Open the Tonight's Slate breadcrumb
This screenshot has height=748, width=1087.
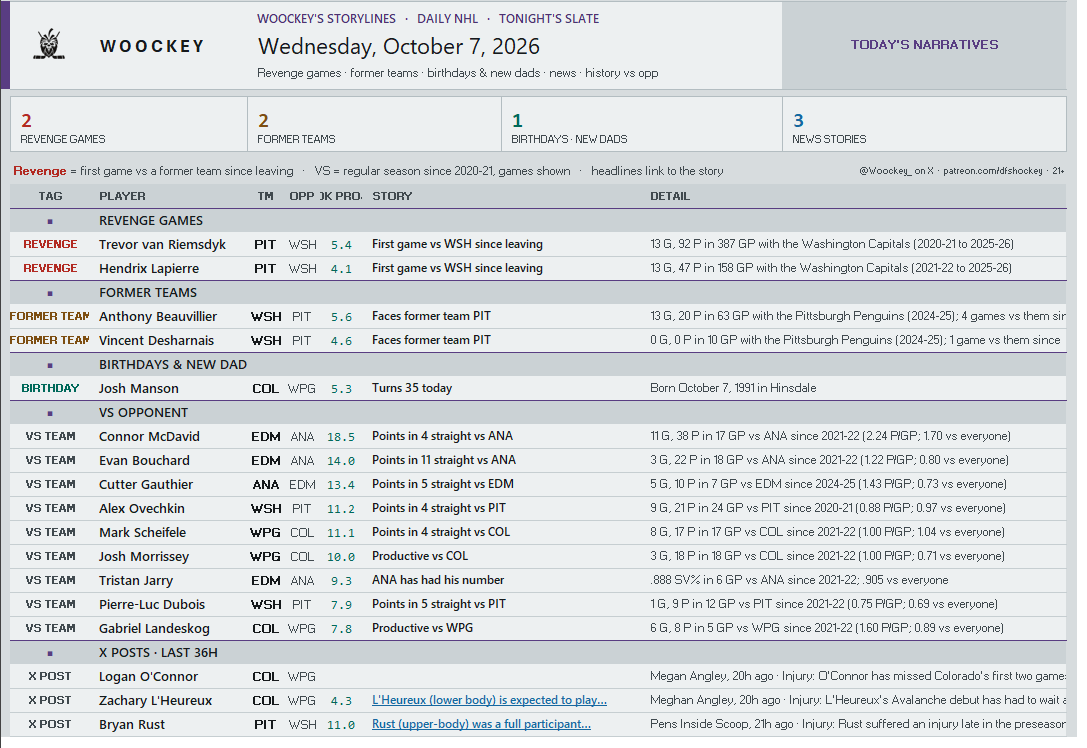tap(548, 19)
